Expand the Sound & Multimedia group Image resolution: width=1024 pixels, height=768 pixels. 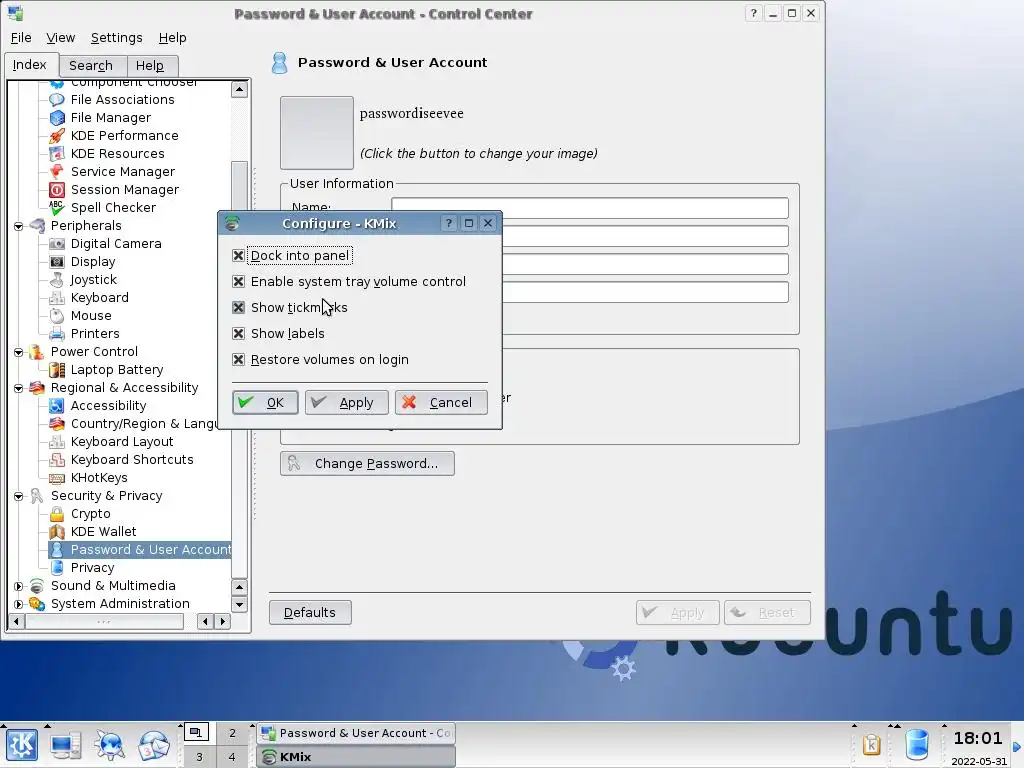pyautogui.click(x=18, y=586)
